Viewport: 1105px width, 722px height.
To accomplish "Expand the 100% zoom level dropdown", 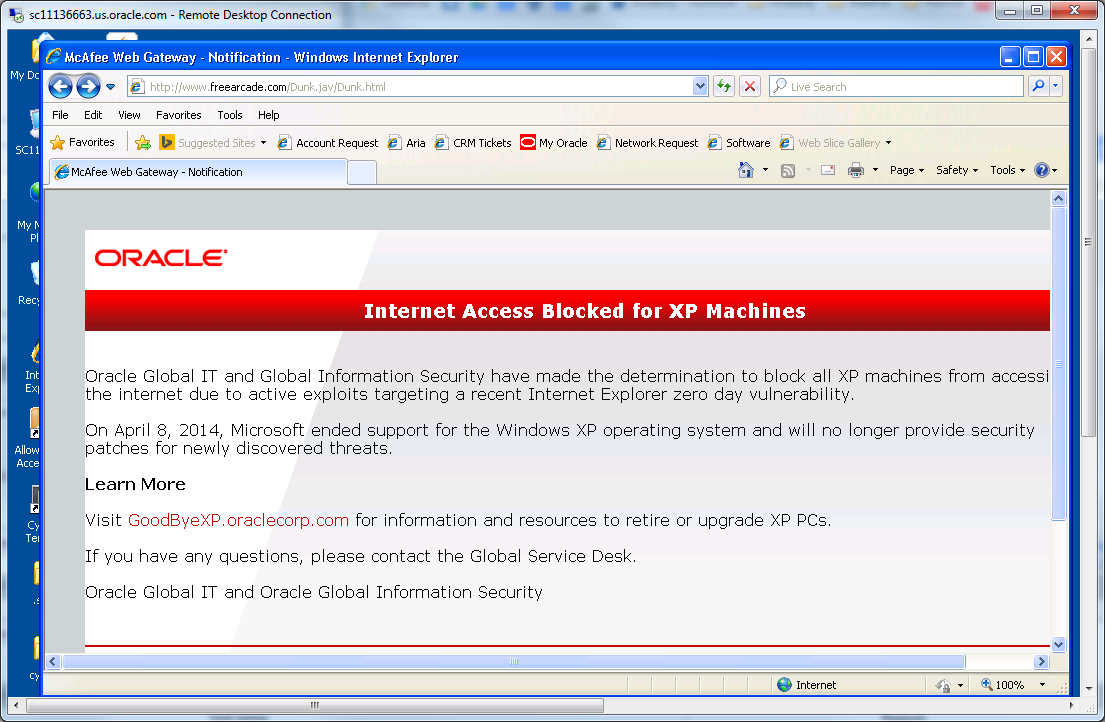I will click(1042, 685).
